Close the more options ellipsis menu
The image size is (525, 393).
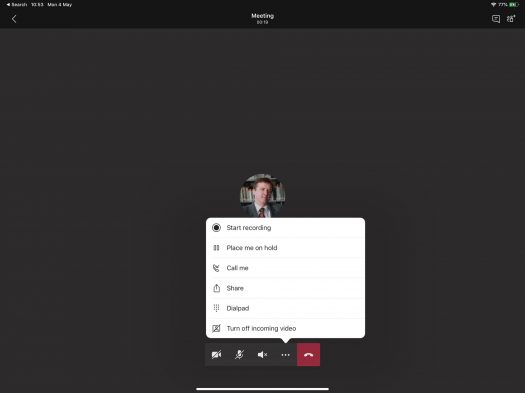(x=285, y=355)
